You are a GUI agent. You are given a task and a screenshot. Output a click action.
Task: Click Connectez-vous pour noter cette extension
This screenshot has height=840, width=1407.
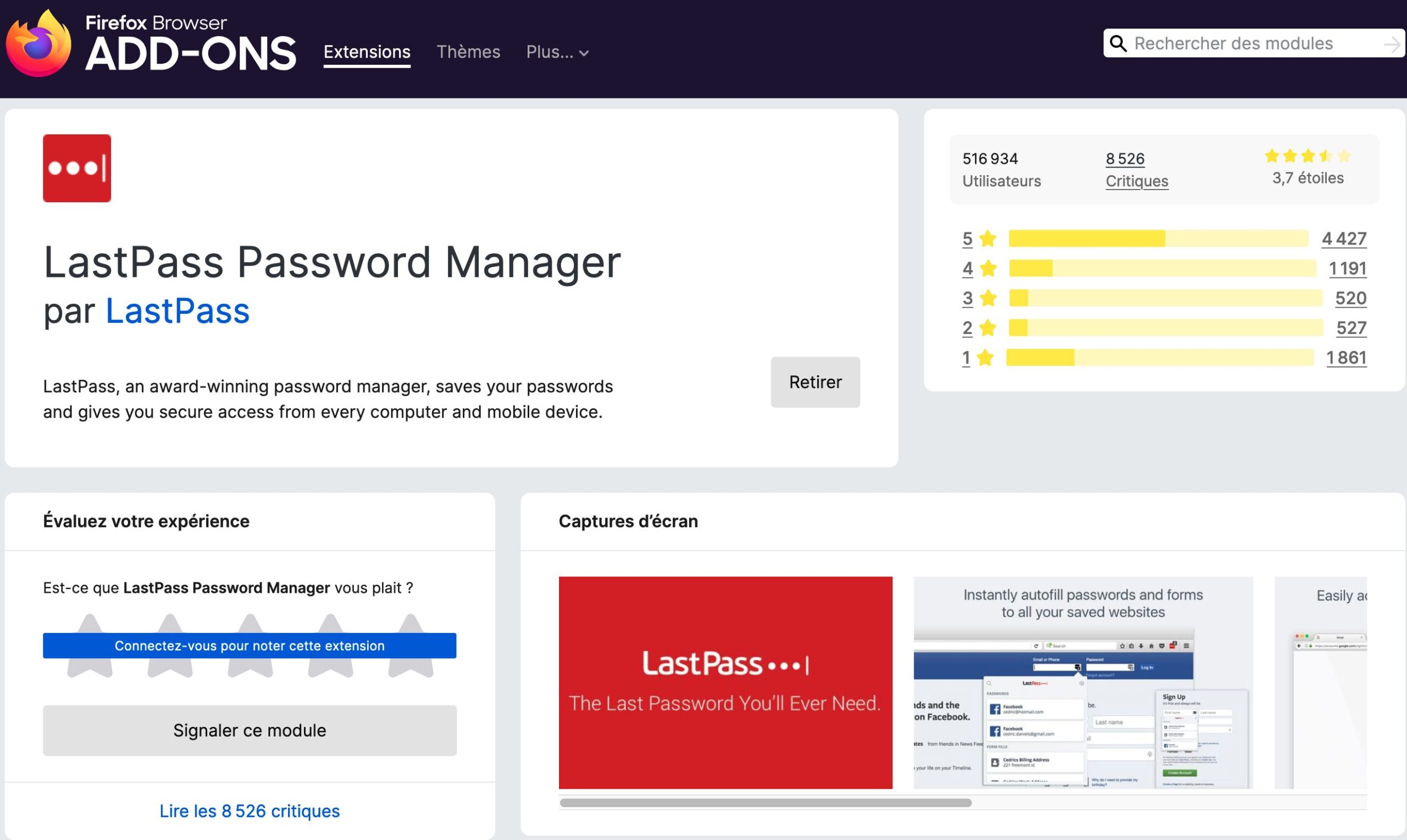click(250, 646)
